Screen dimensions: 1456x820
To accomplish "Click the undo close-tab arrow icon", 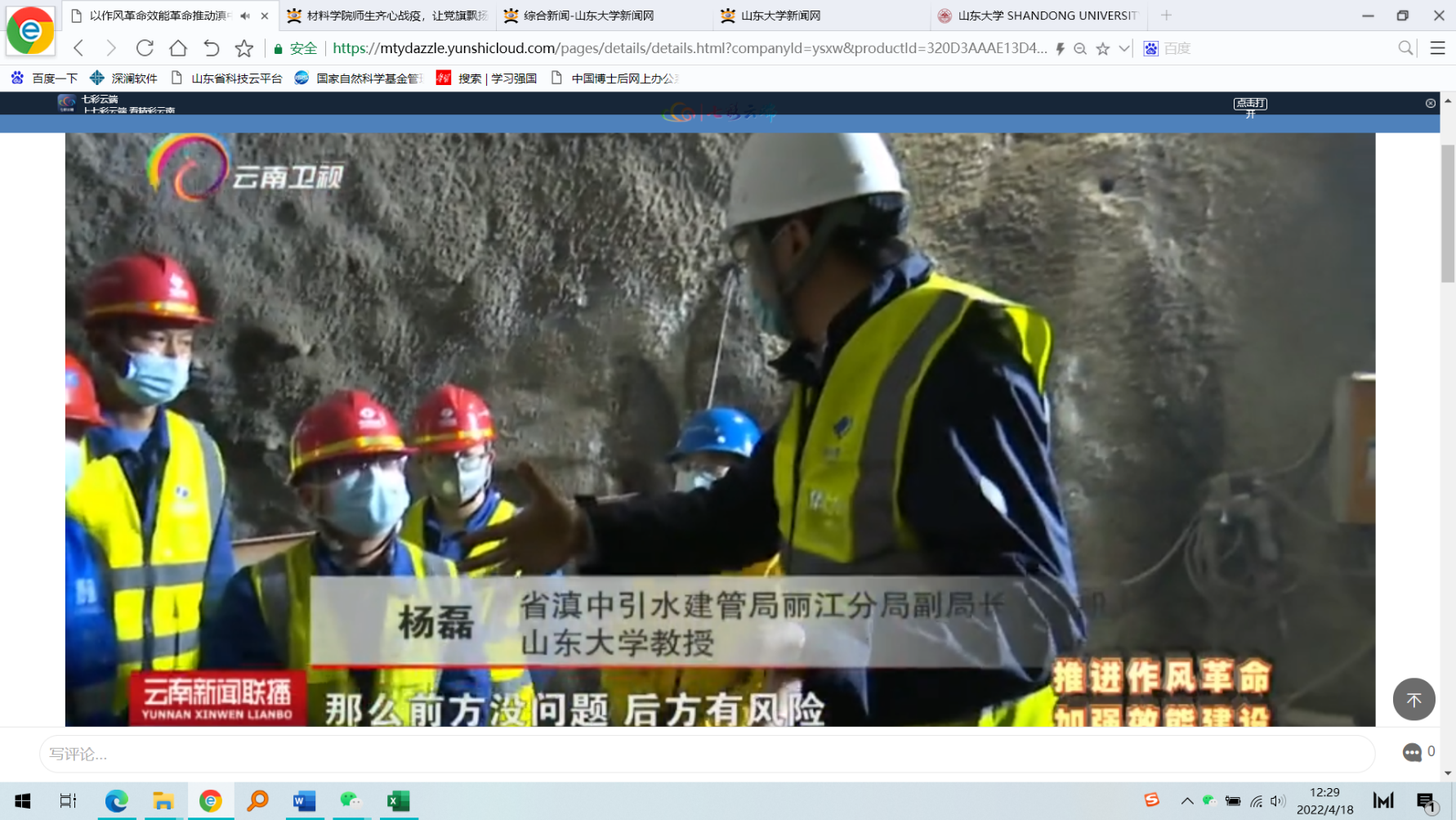I will pos(211,48).
